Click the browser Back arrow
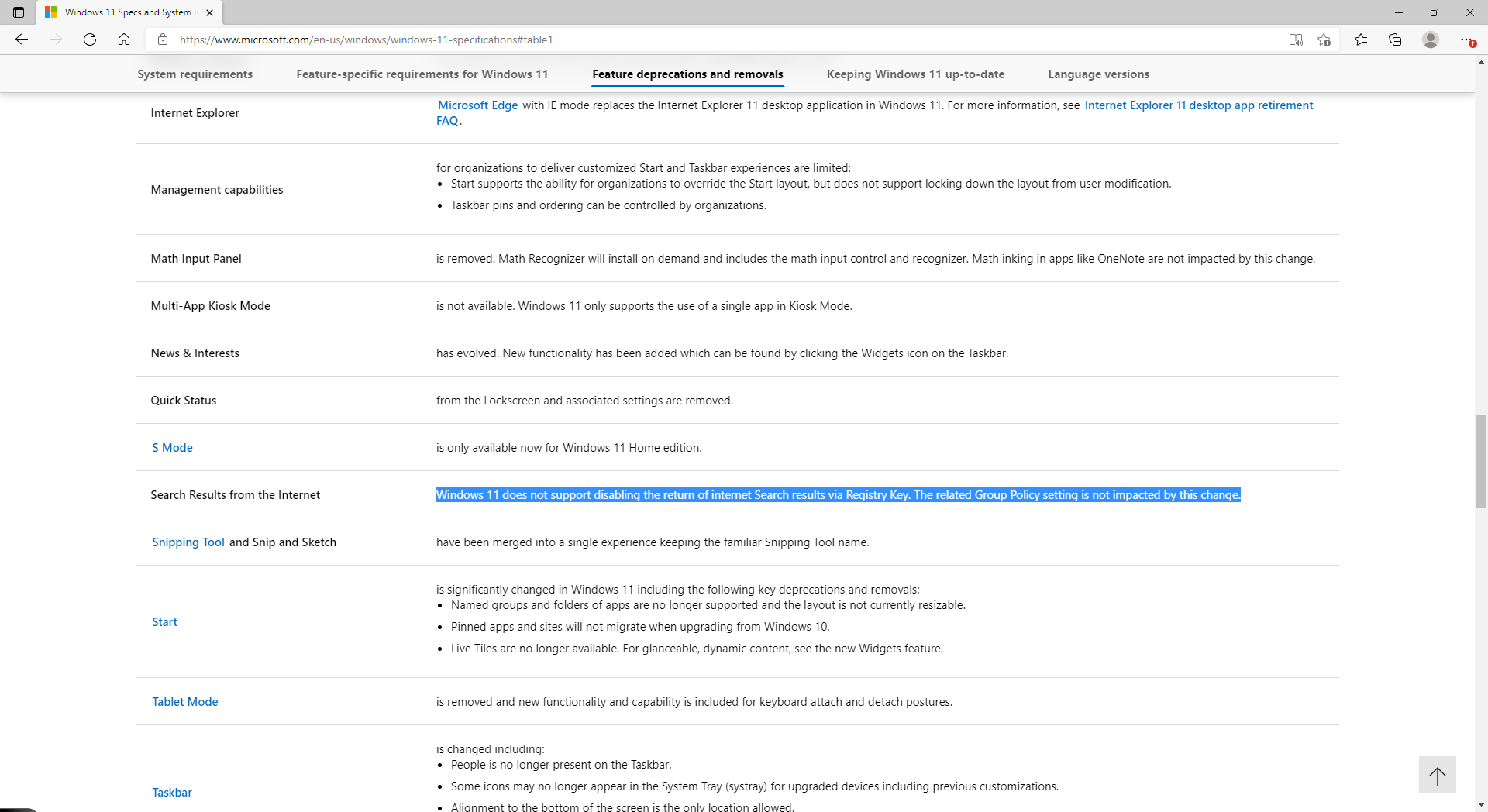Viewport: 1488px width, 812px height. tap(22, 40)
